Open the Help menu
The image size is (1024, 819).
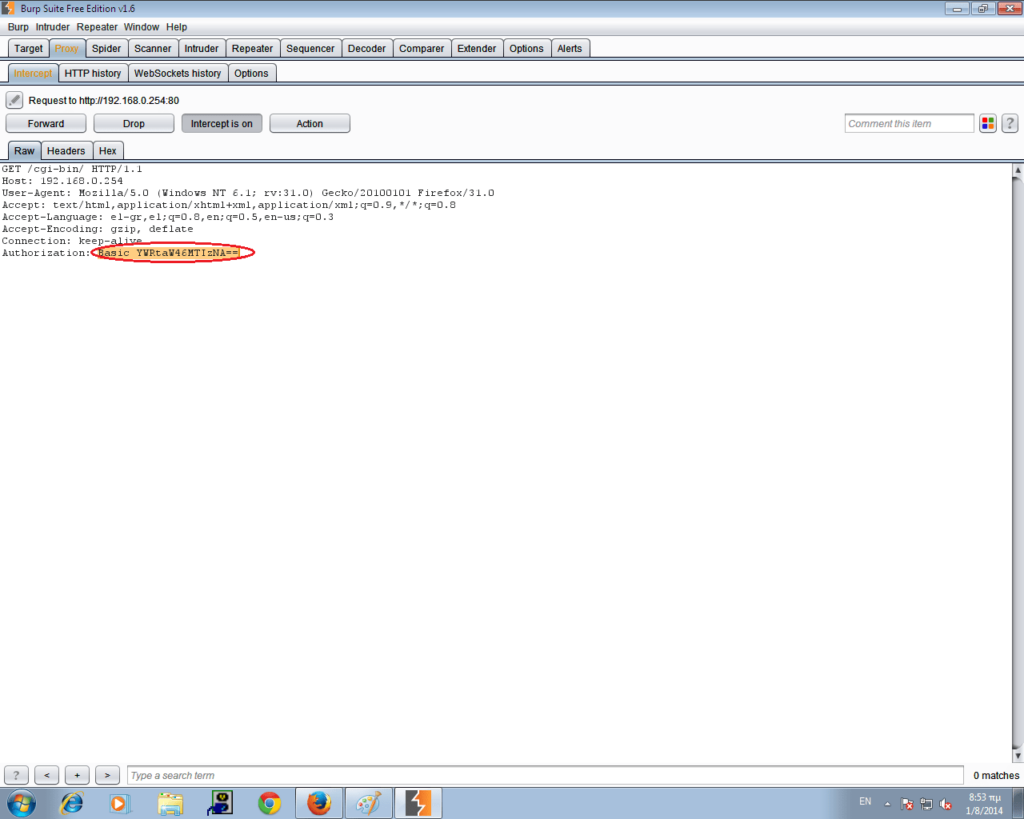coord(176,27)
